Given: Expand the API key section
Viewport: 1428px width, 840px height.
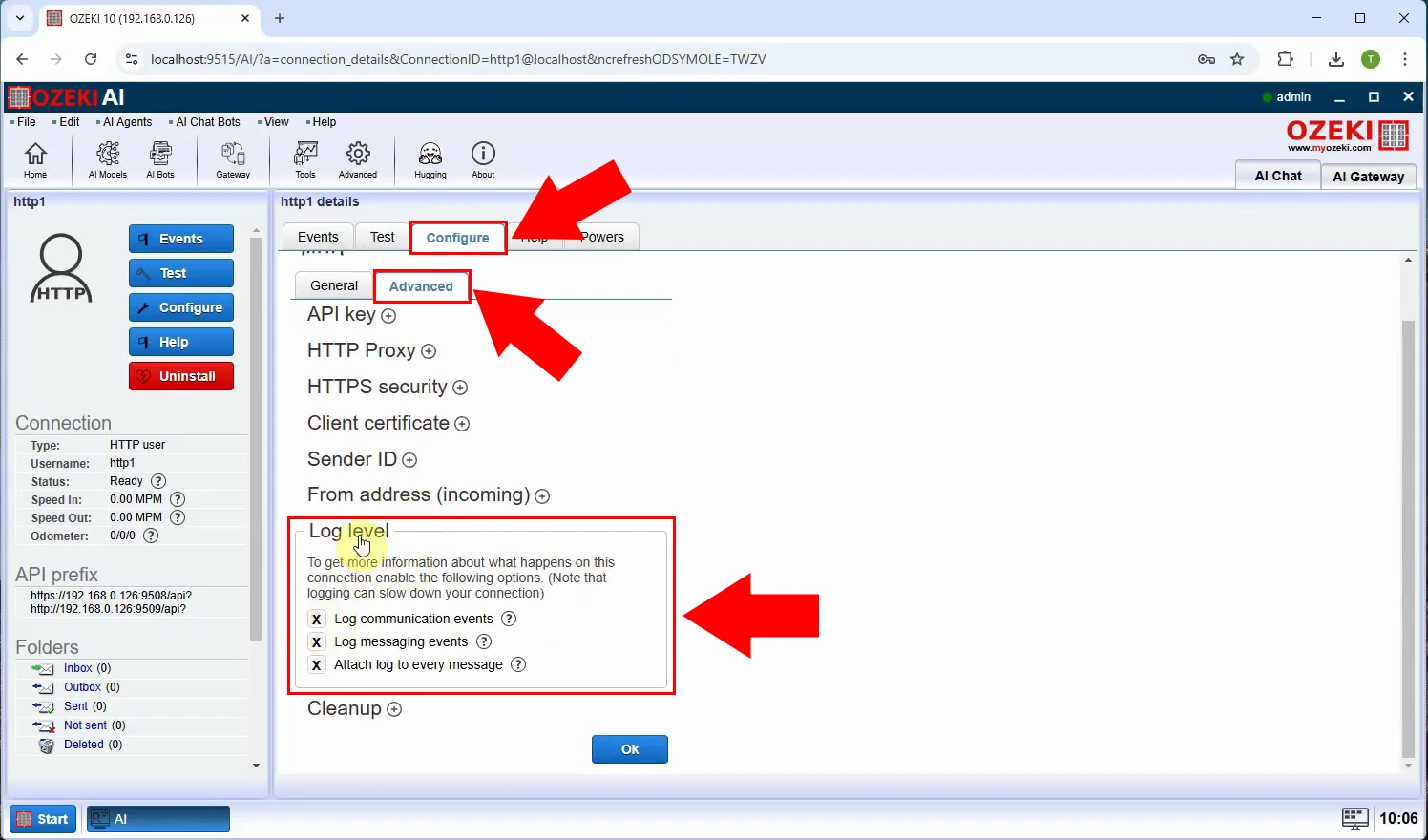Looking at the screenshot, I should click(x=388, y=316).
